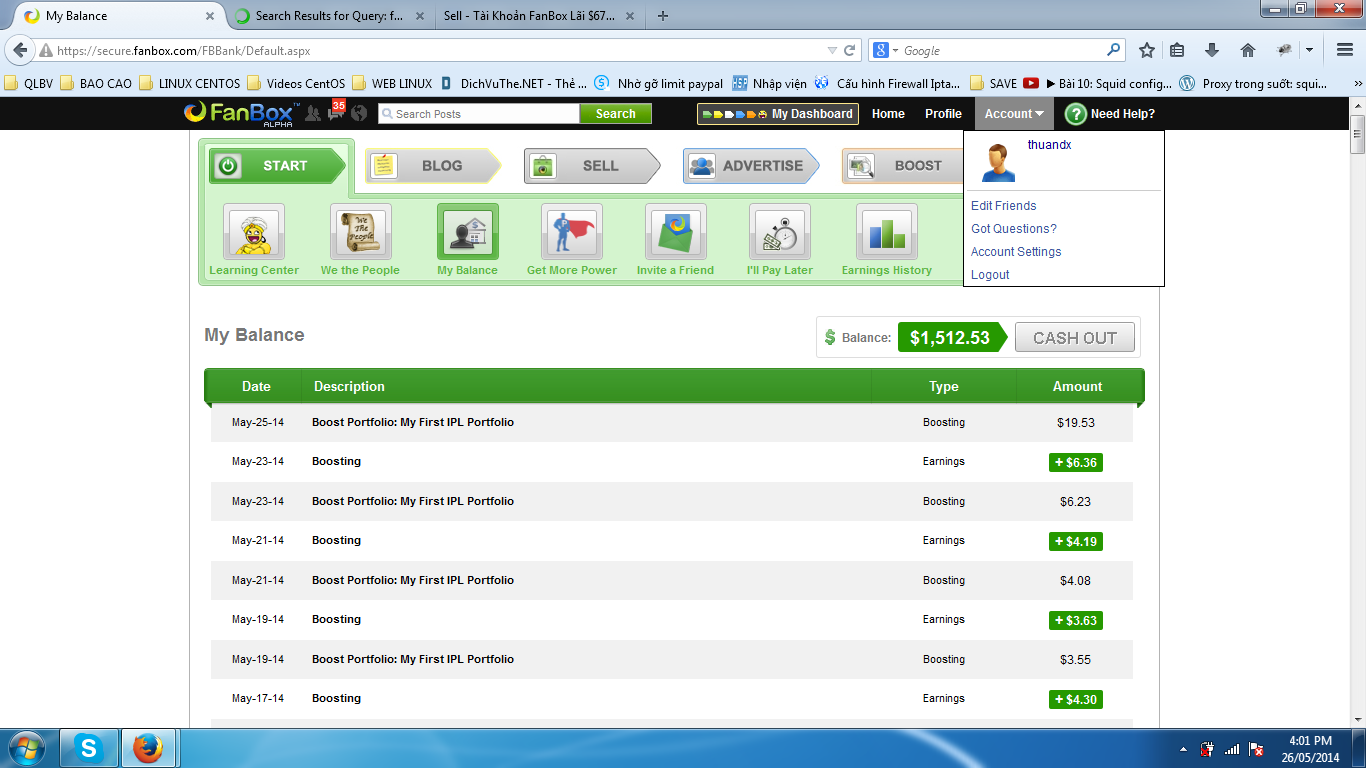This screenshot has height=768, width=1366.
Task: Open Skype from the taskbar
Action: (x=89, y=747)
